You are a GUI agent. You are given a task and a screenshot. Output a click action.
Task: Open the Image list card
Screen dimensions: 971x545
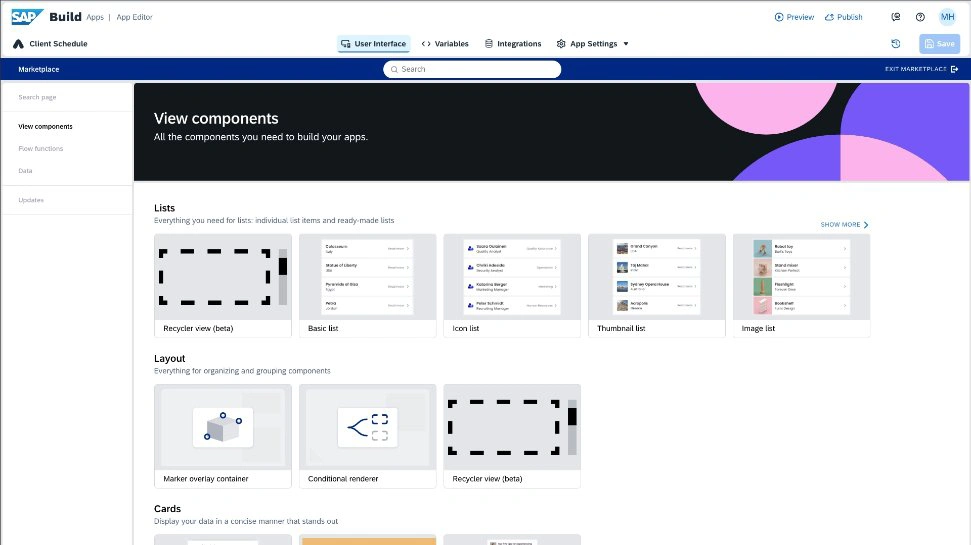click(x=801, y=286)
